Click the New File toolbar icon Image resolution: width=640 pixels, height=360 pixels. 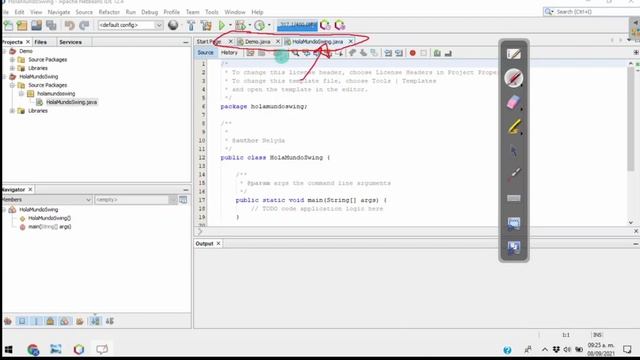[x=8, y=25]
